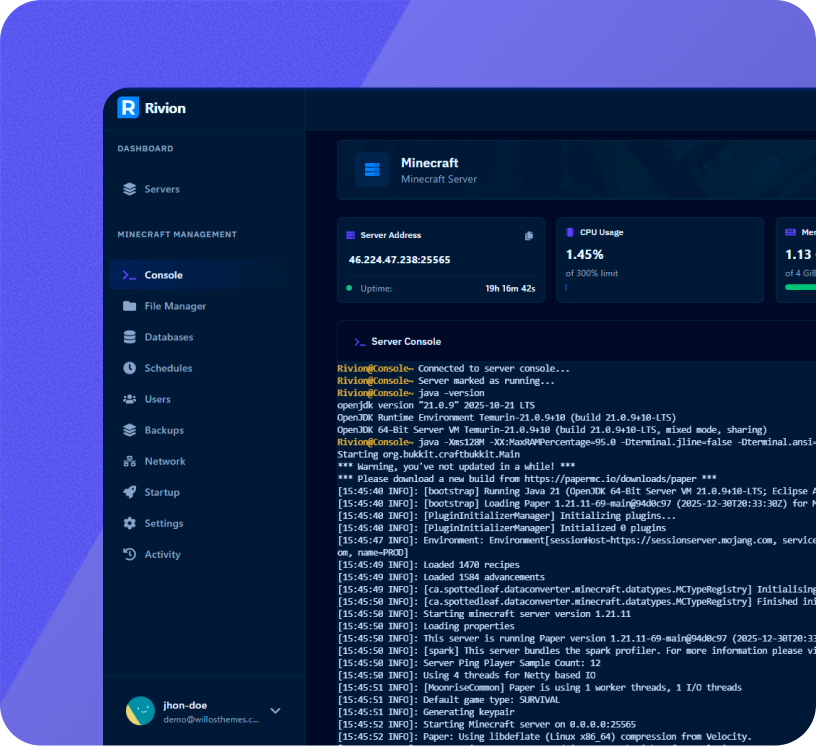Expand the jhon-doe account menu chevron
Viewport: 816px width, 746px height.
275,711
